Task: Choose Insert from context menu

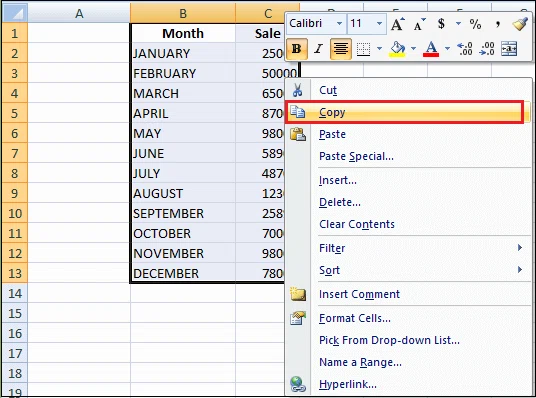Action: tap(408, 180)
